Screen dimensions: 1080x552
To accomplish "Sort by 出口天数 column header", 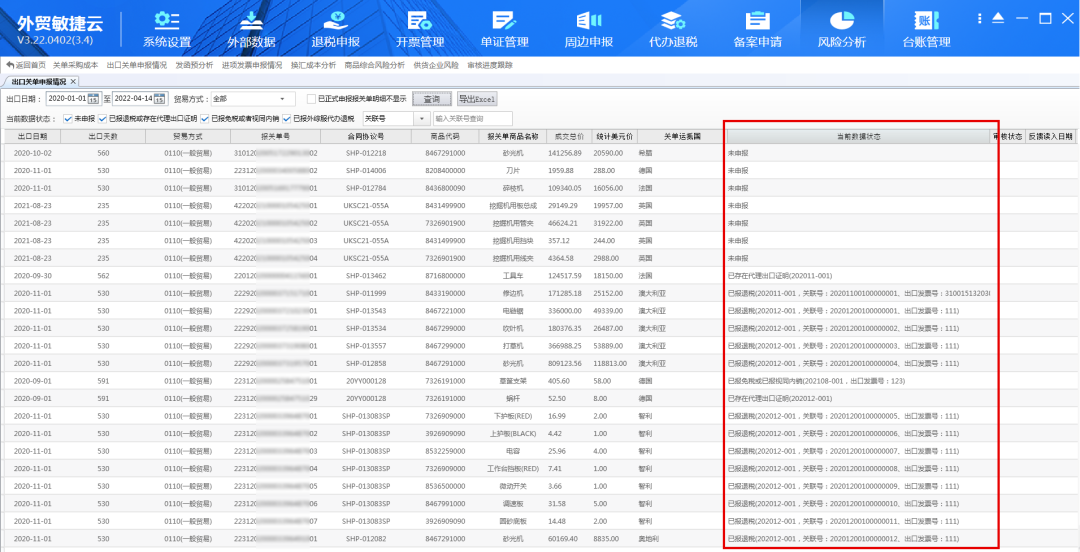I will (x=103, y=136).
